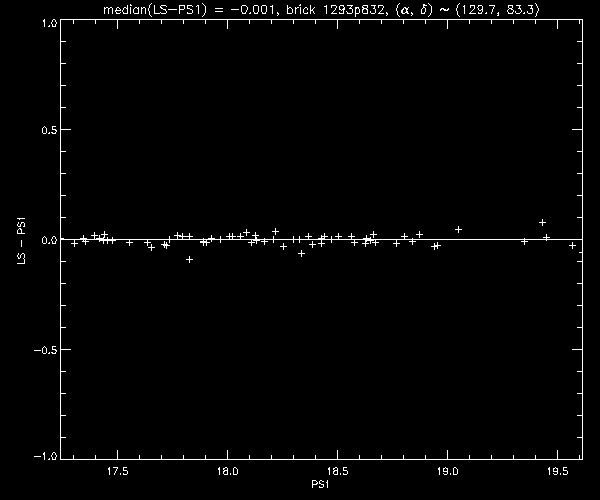
Task: Click y-axis tick label 0.5
Action: coord(49,130)
